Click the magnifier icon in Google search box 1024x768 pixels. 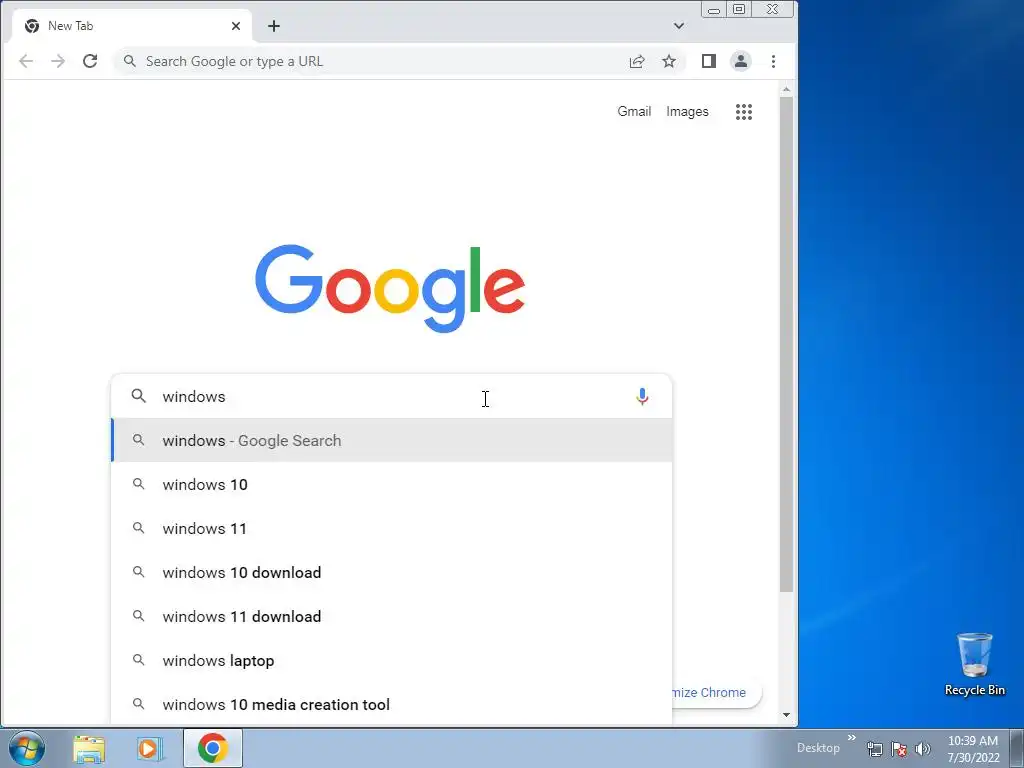(138, 396)
